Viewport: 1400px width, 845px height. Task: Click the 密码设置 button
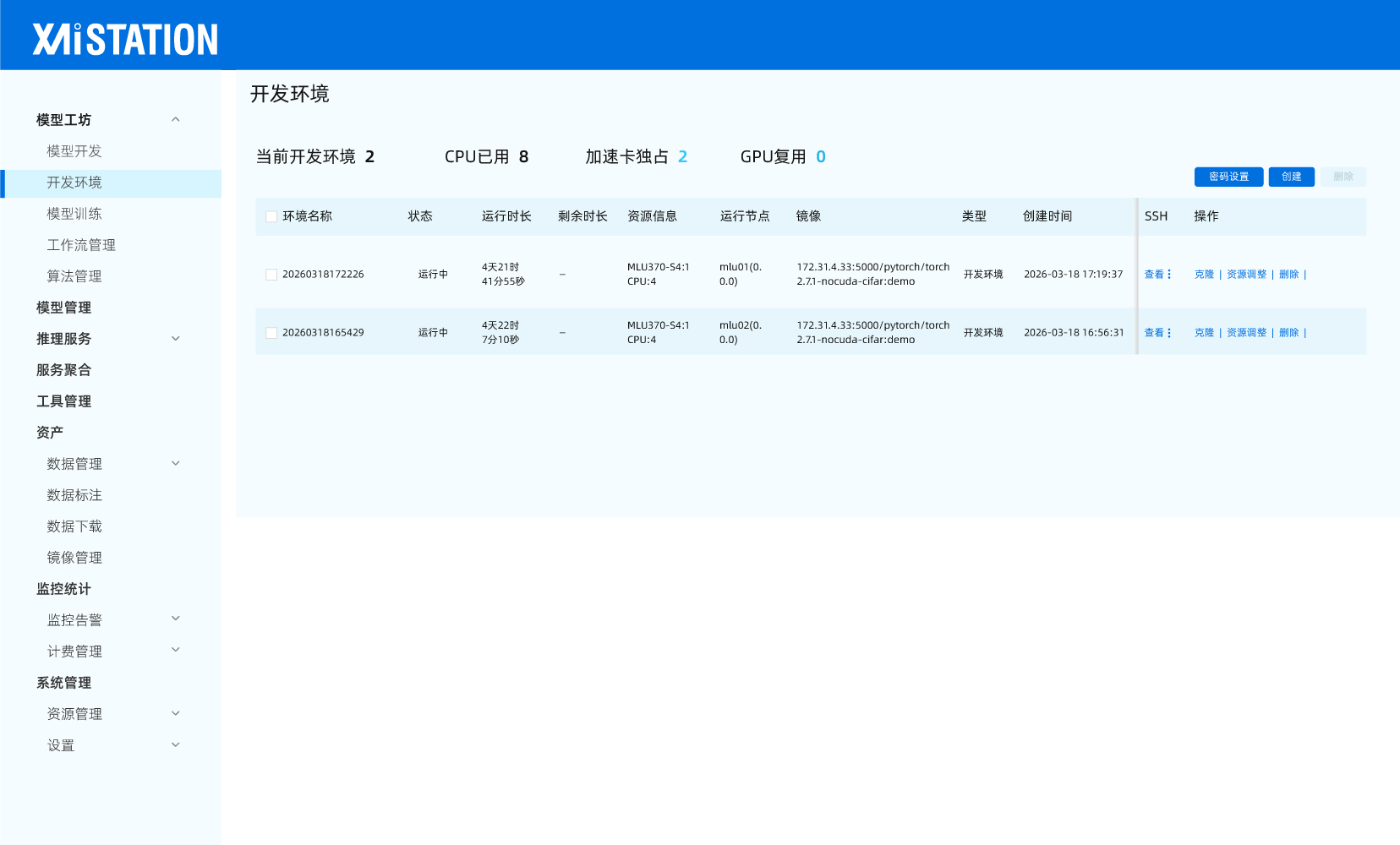tap(1228, 177)
